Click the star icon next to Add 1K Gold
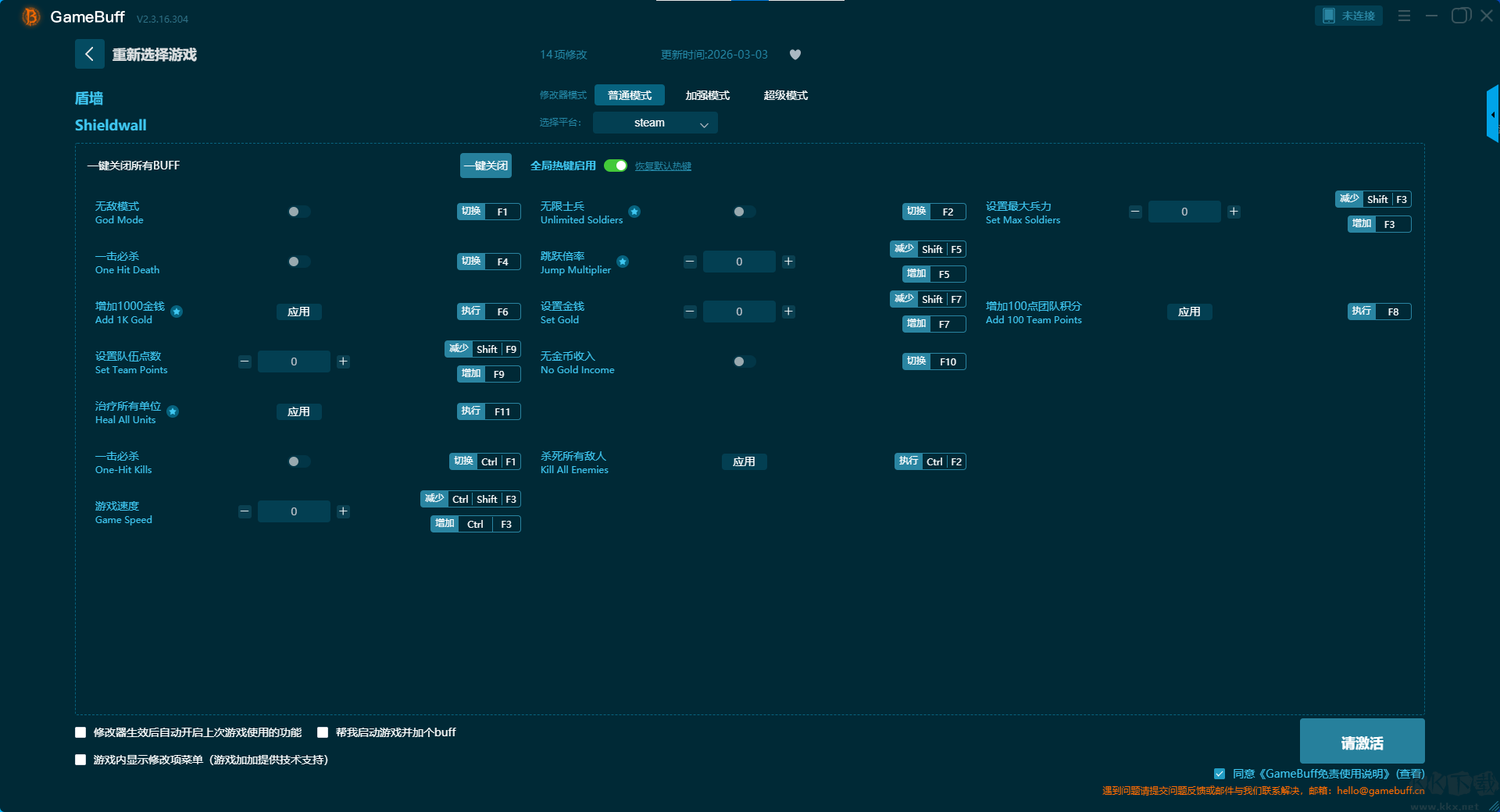Image resolution: width=1500 pixels, height=812 pixels. [x=177, y=312]
